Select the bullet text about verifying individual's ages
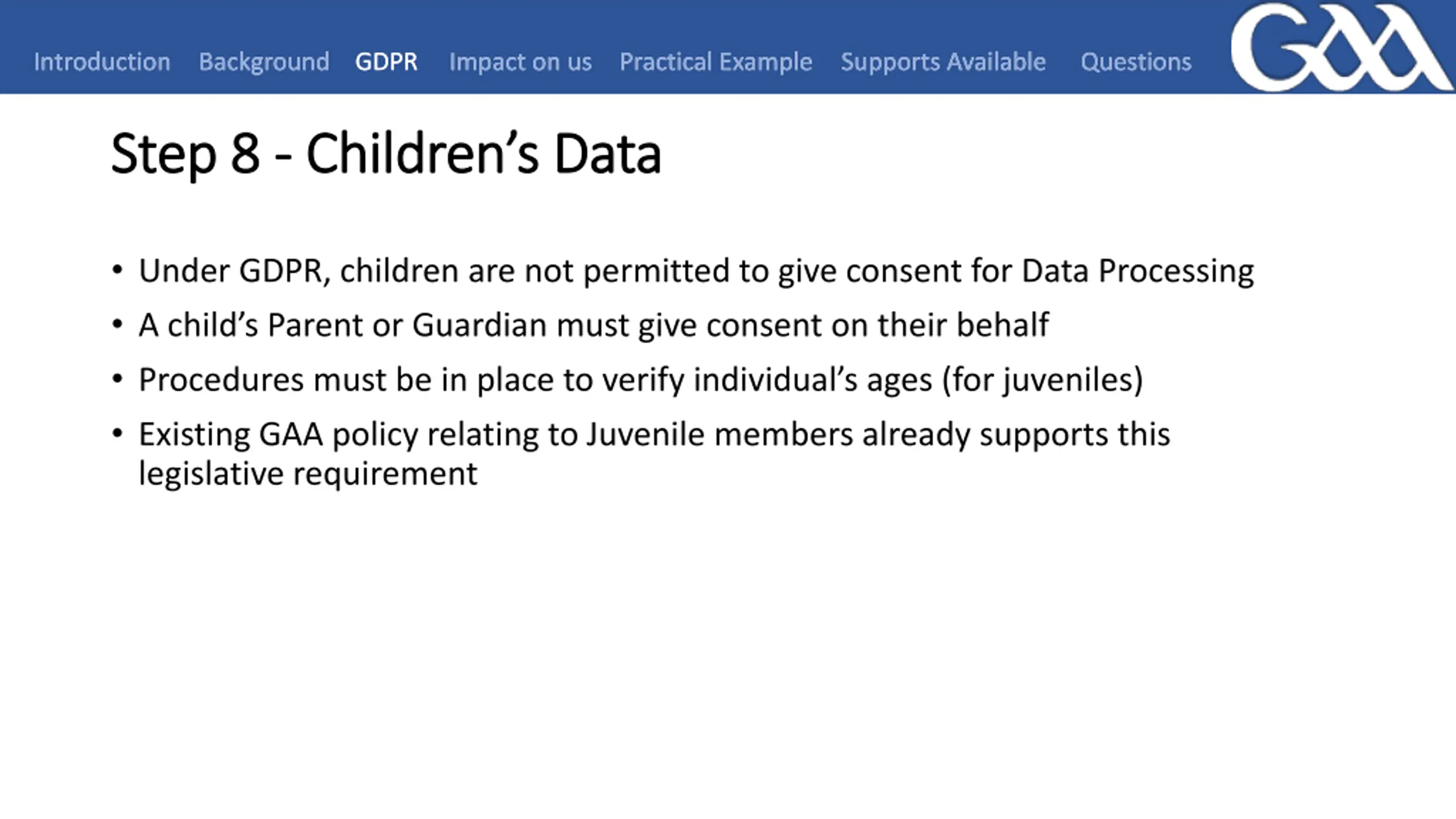This screenshot has width=1456, height=819. (x=641, y=380)
